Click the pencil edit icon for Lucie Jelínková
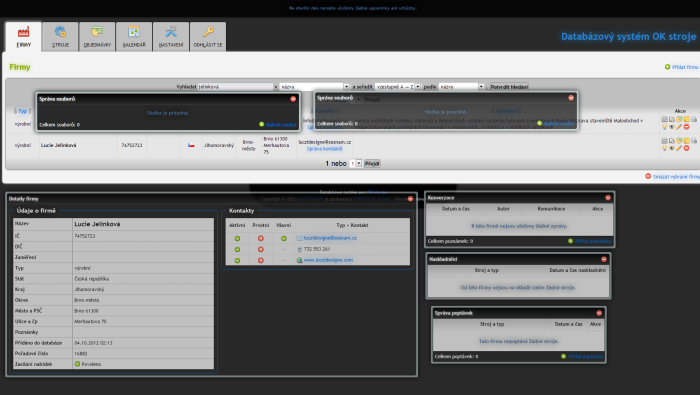The width and height of the screenshot is (700, 395). [x=679, y=148]
